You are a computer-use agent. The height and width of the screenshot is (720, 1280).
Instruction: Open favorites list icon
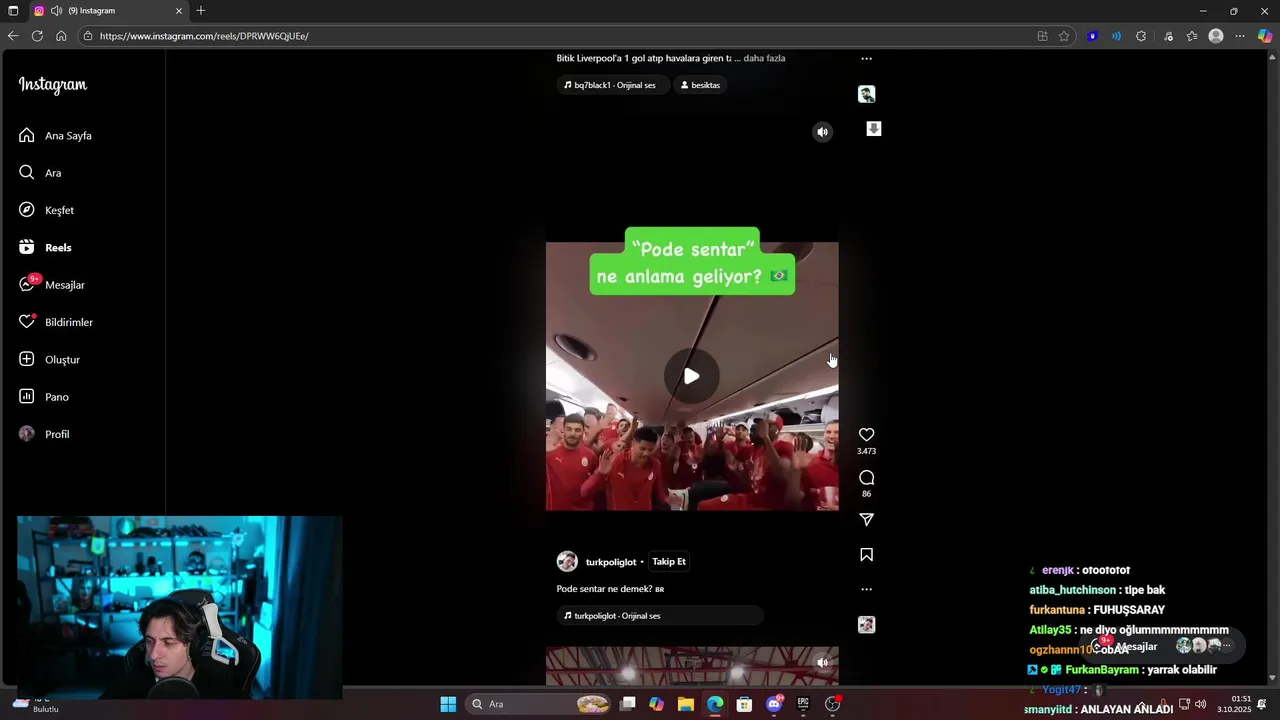pos(1192,36)
